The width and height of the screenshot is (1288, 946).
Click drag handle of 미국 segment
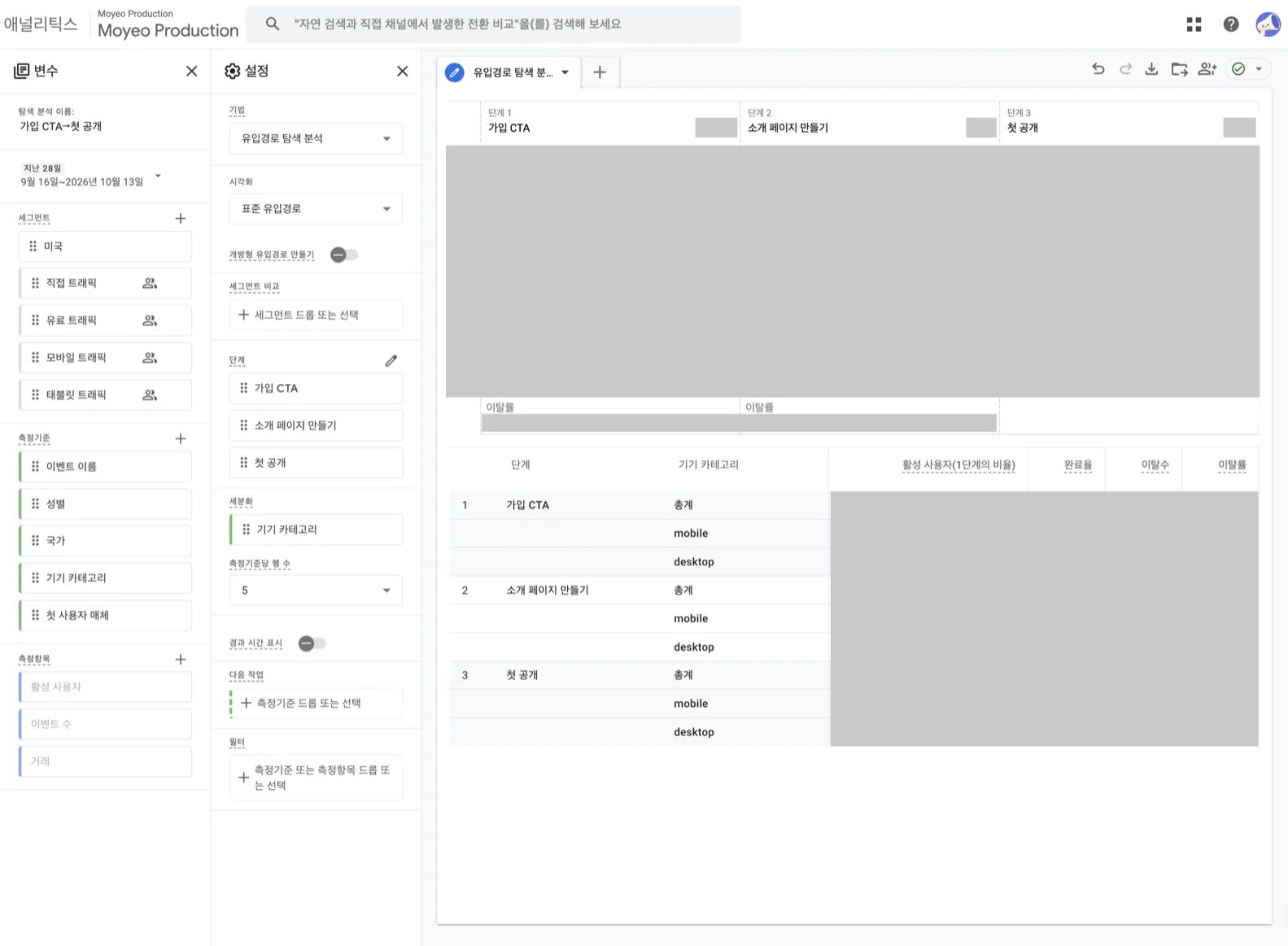[x=33, y=246]
